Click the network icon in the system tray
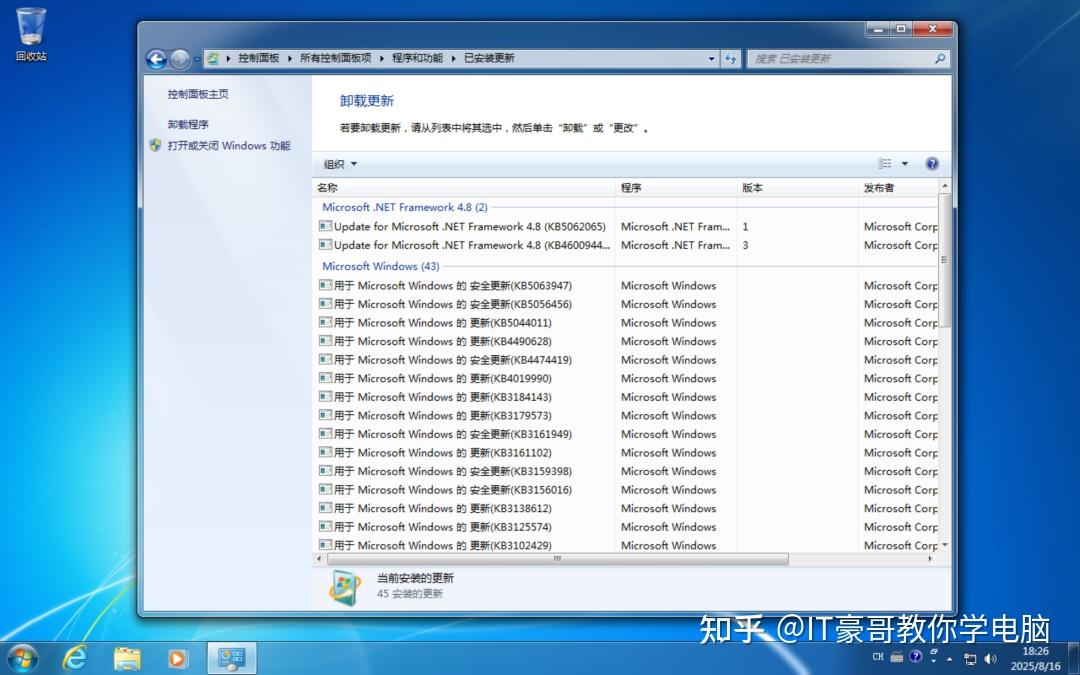 [970, 658]
